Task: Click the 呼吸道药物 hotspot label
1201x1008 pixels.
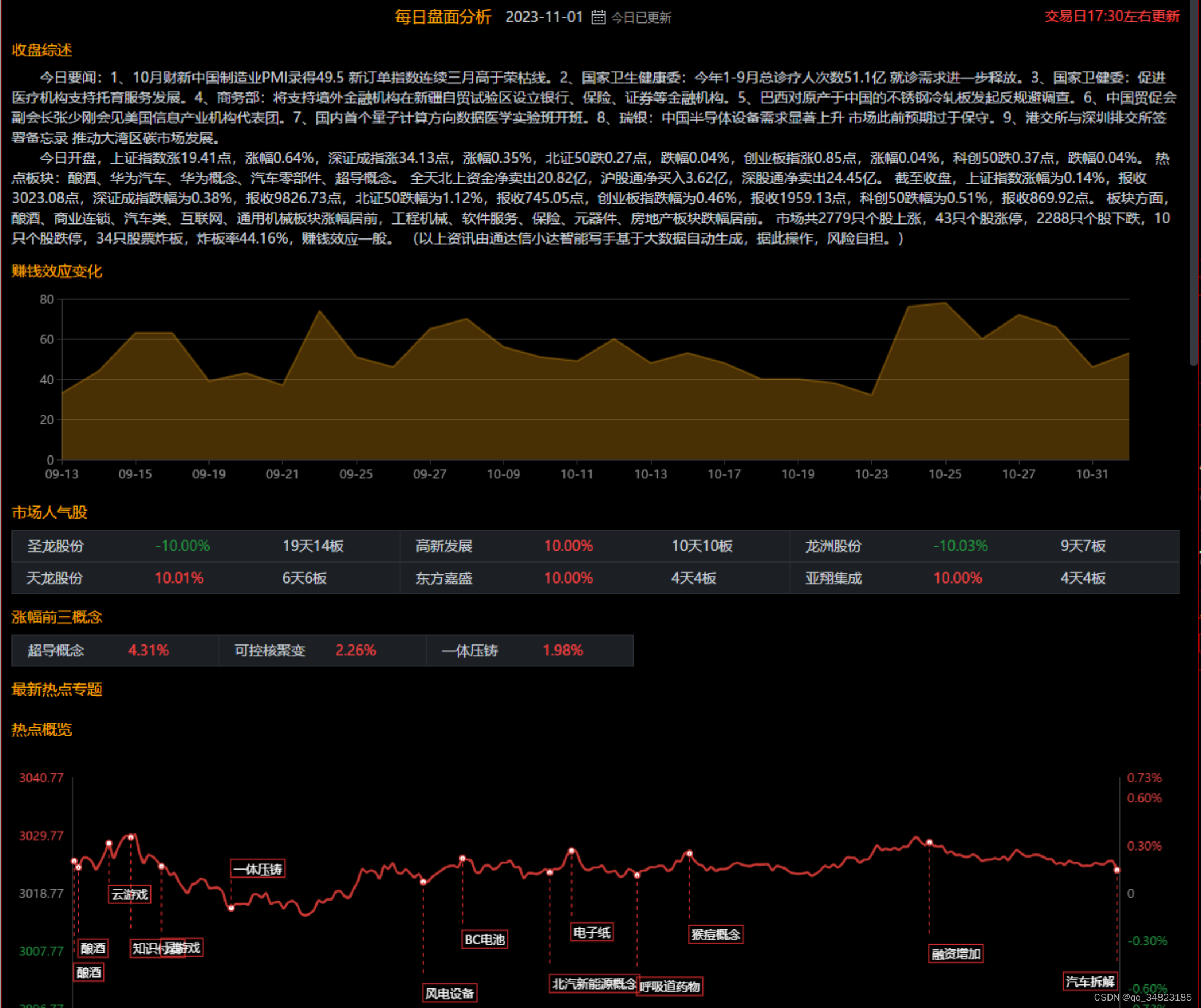Action: pos(670,987)
